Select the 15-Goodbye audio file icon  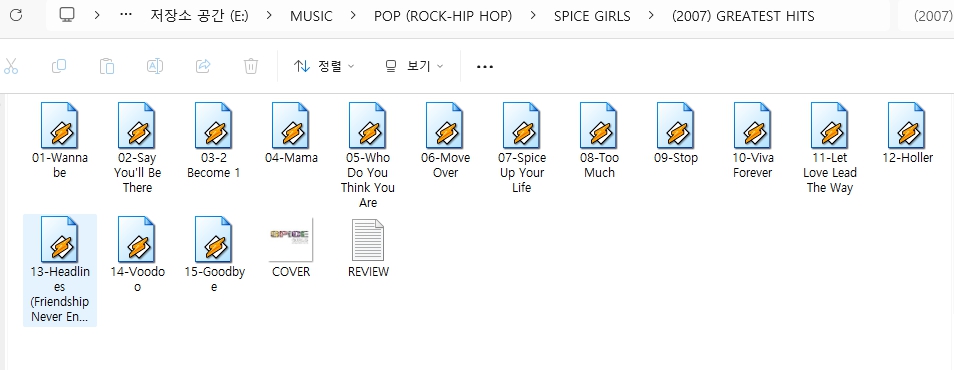pos(214,239)
